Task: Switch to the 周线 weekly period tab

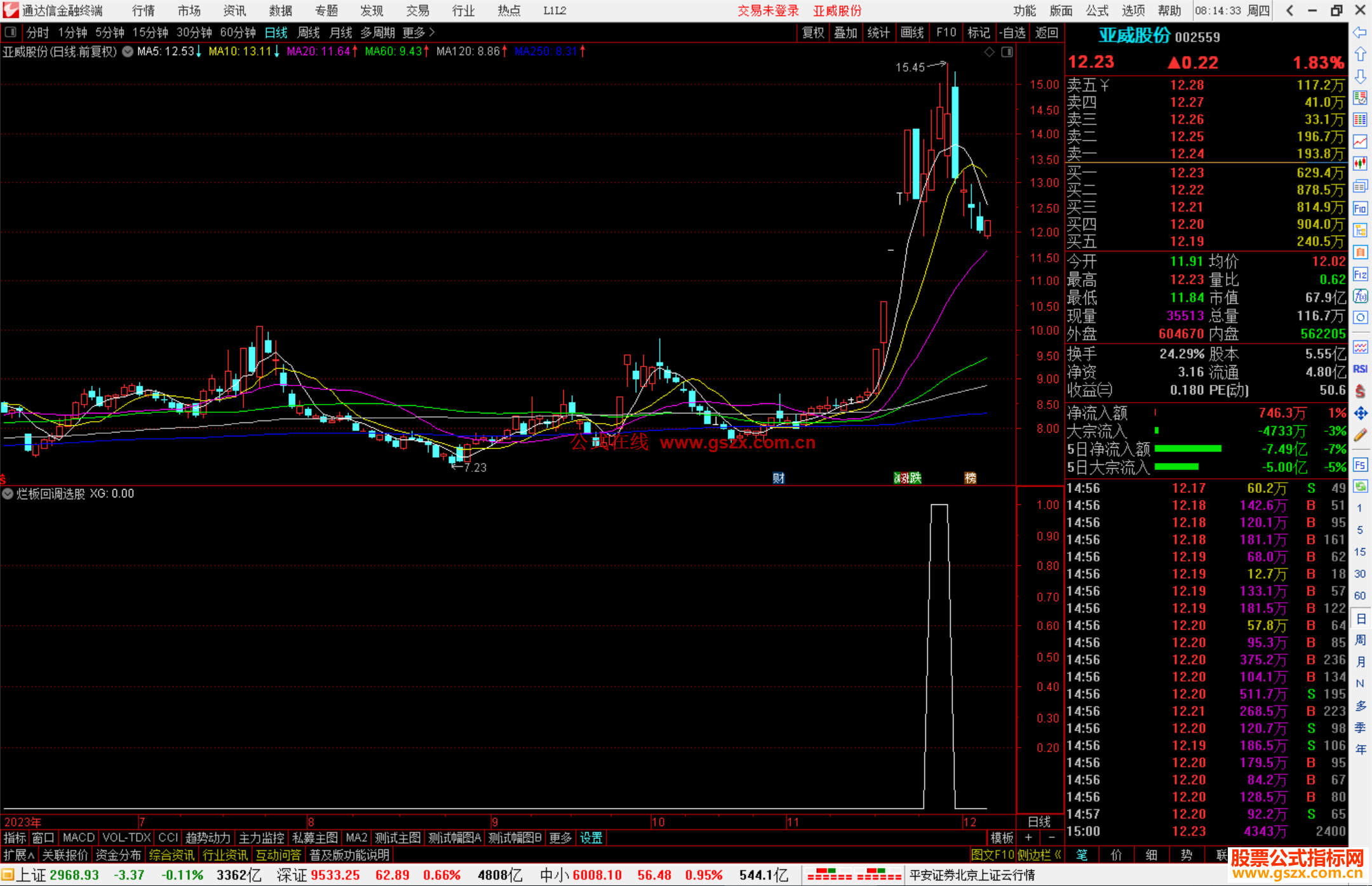Action: pyautogui.click(x=309, y=32)
